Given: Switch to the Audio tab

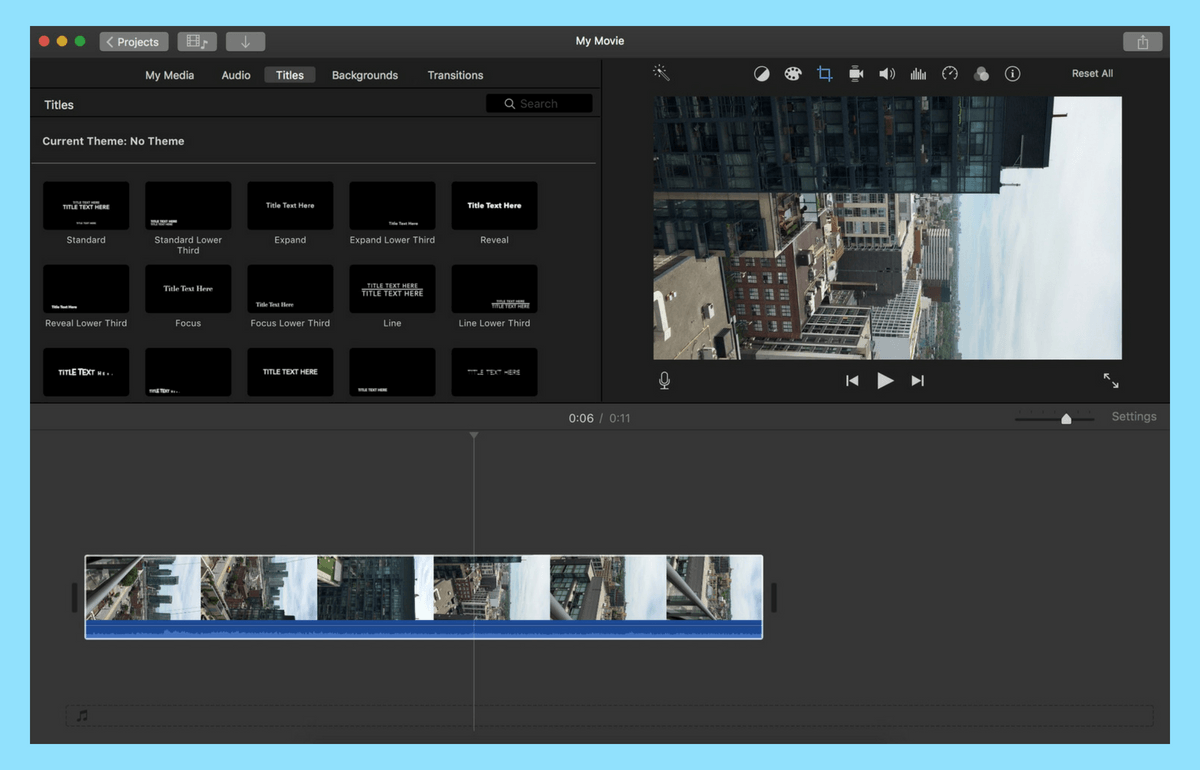Looking at the screenshot, I should pos(236,75).
